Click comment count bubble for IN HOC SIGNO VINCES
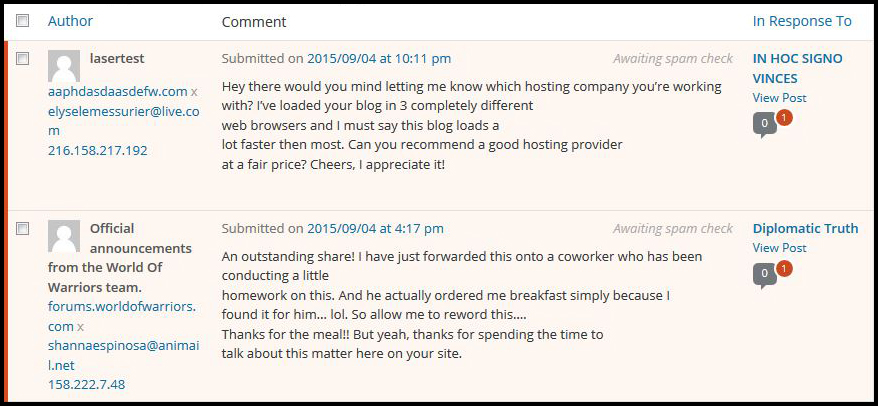 pos(764,124)
